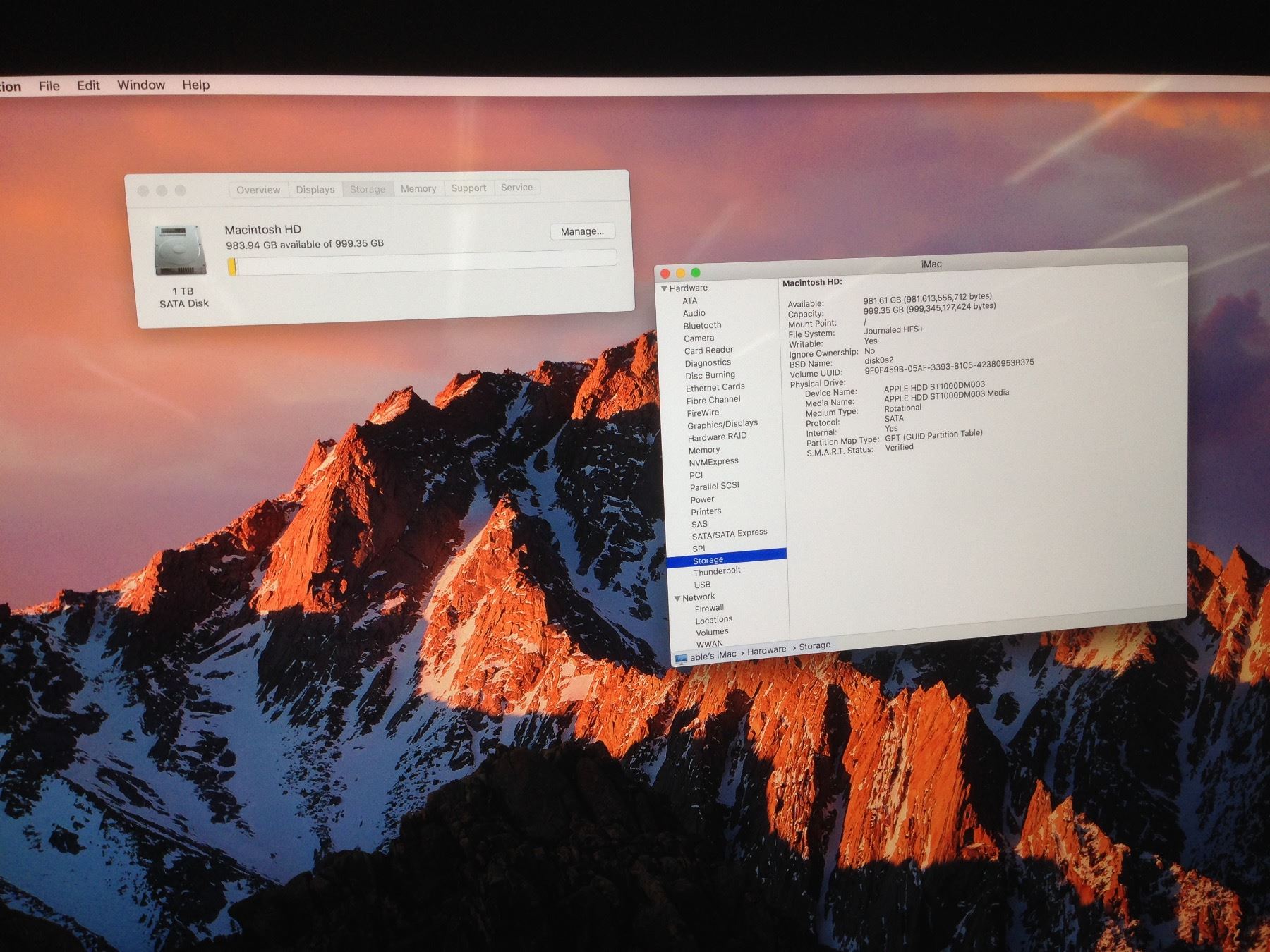Viewport: 1270px width, 952px height.
Task: Select Thunderbolt in the hardware list
Action: pos(717,571)
